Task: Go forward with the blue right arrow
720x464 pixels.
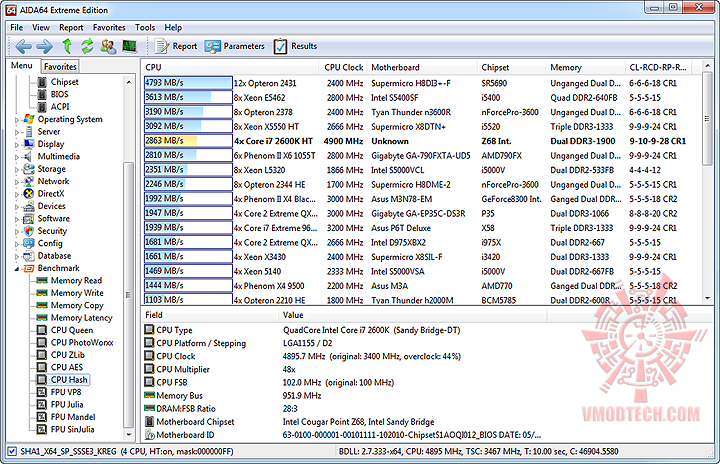Action: 45,46
